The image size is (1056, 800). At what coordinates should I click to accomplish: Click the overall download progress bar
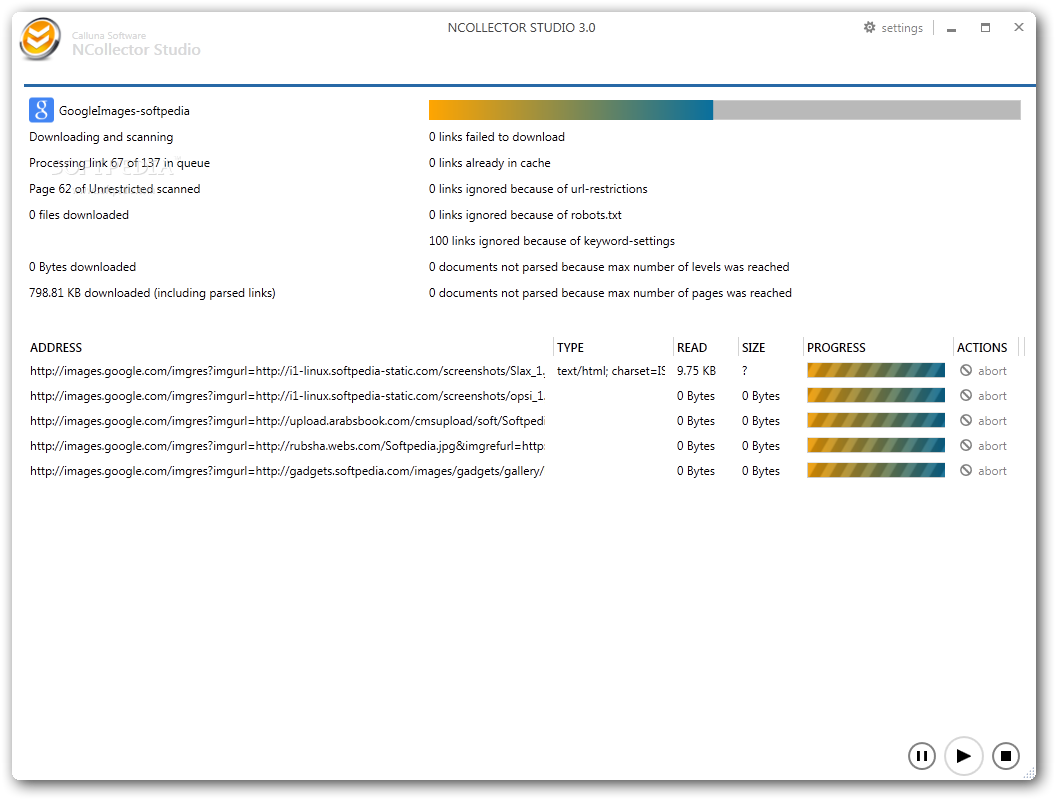point(725,110)
